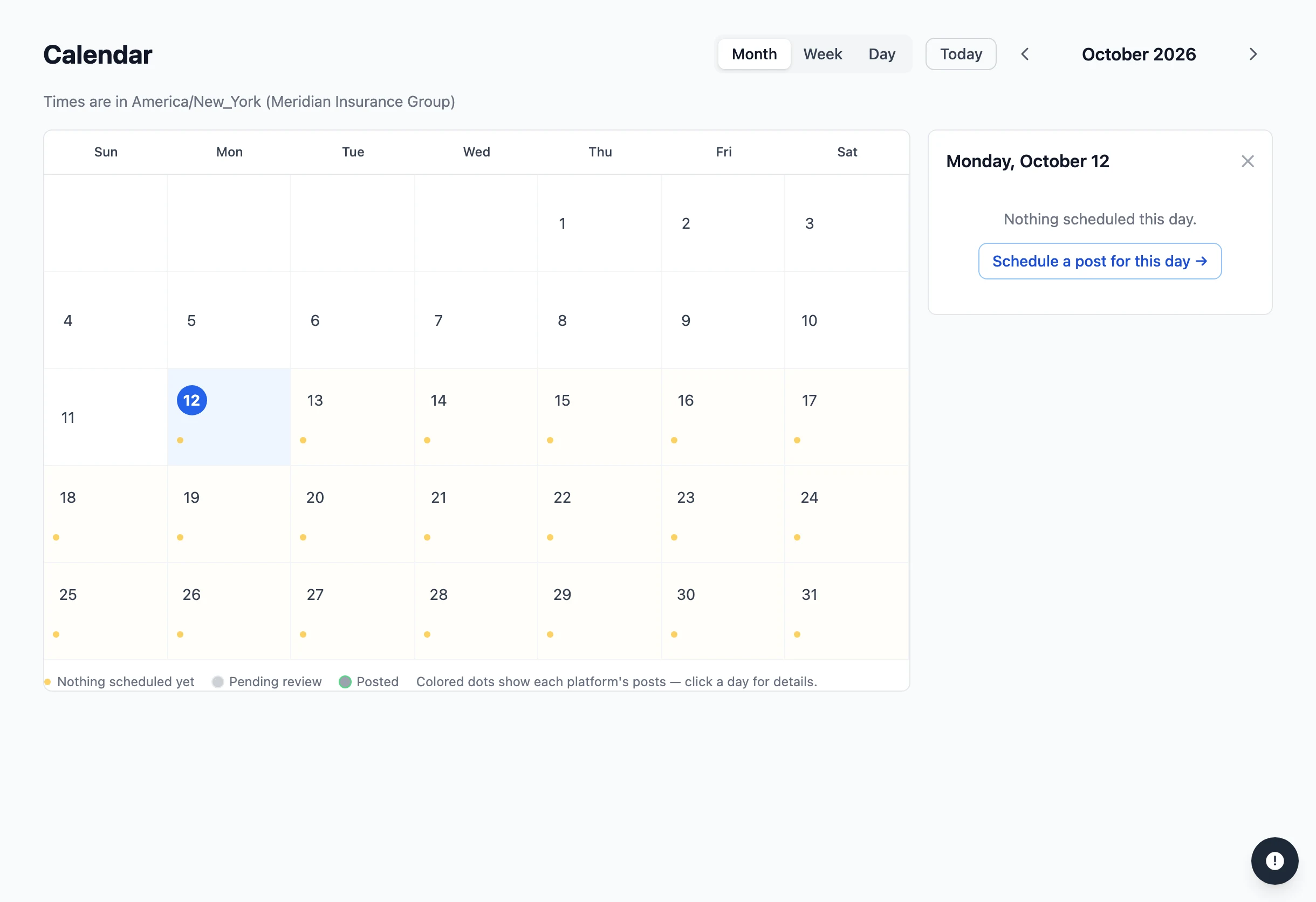1316x902 pixels.
Task: Select day 18 in the grid
Action: pos(106,515)
